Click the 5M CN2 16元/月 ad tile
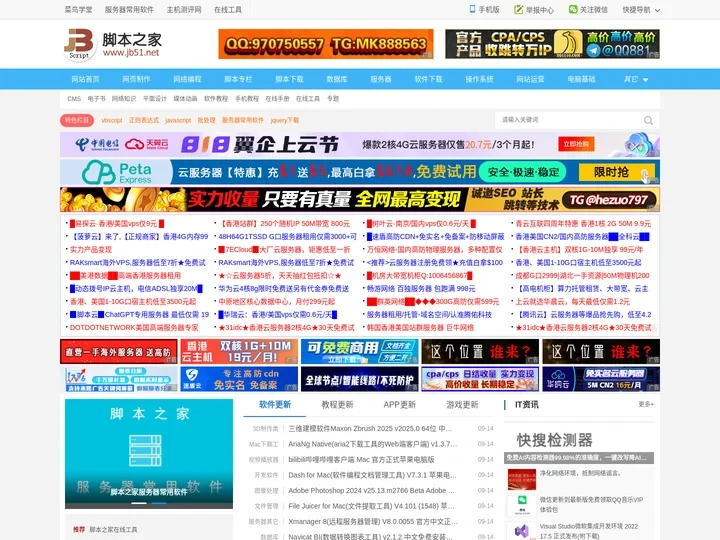This screenshot has width=720, height=540. pos(601,379)
